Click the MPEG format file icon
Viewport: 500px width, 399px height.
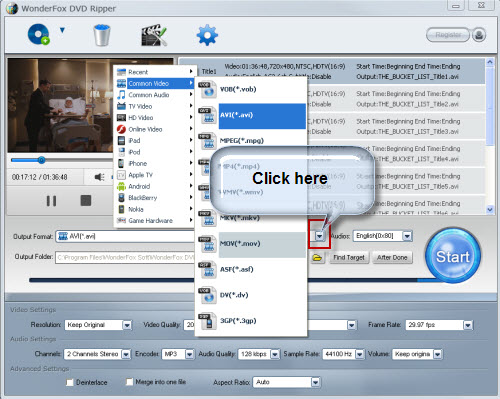[207, 141]
